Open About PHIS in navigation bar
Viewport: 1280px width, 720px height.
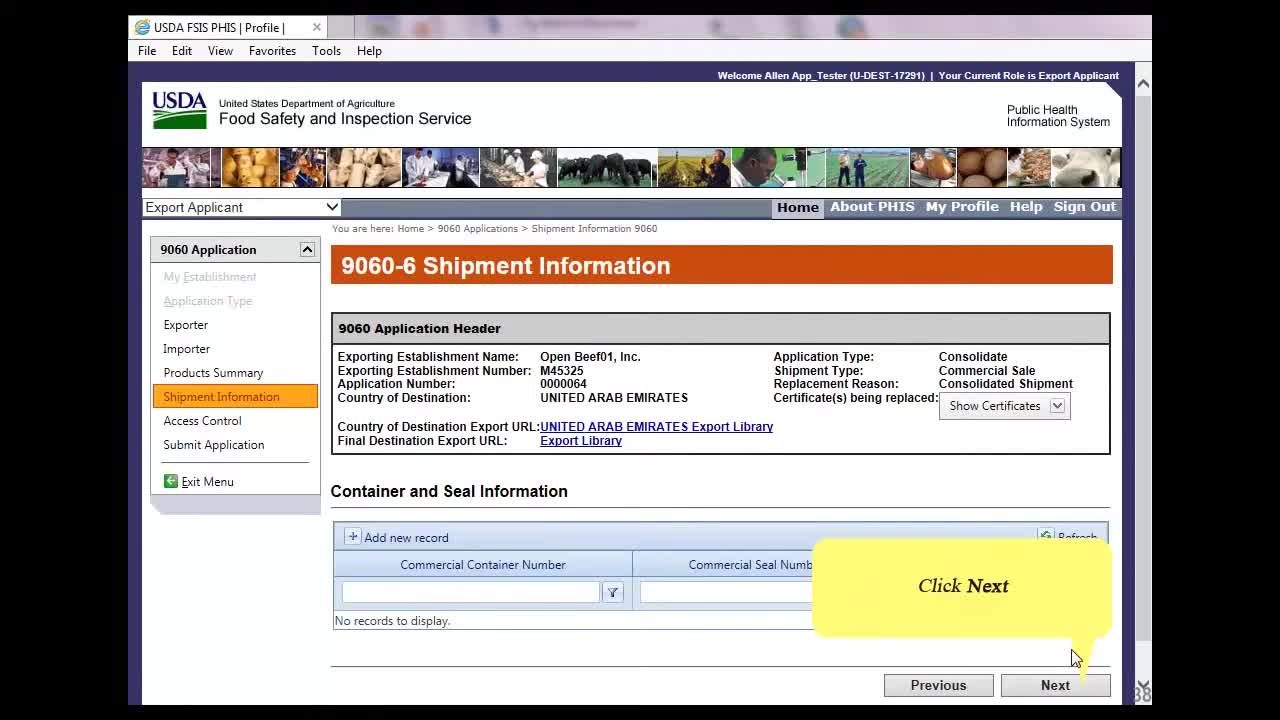872,207
